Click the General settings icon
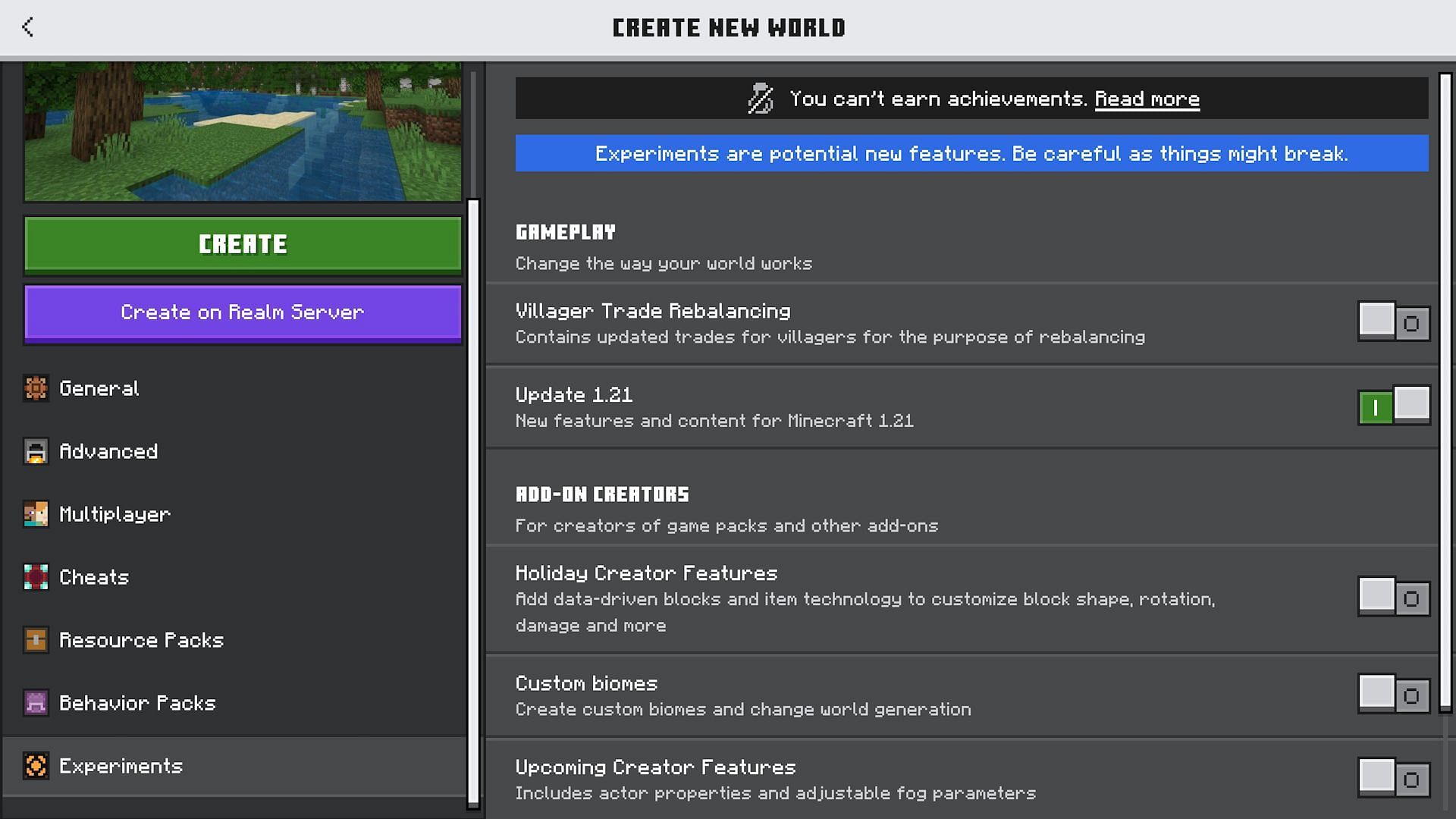 [35, 388]
